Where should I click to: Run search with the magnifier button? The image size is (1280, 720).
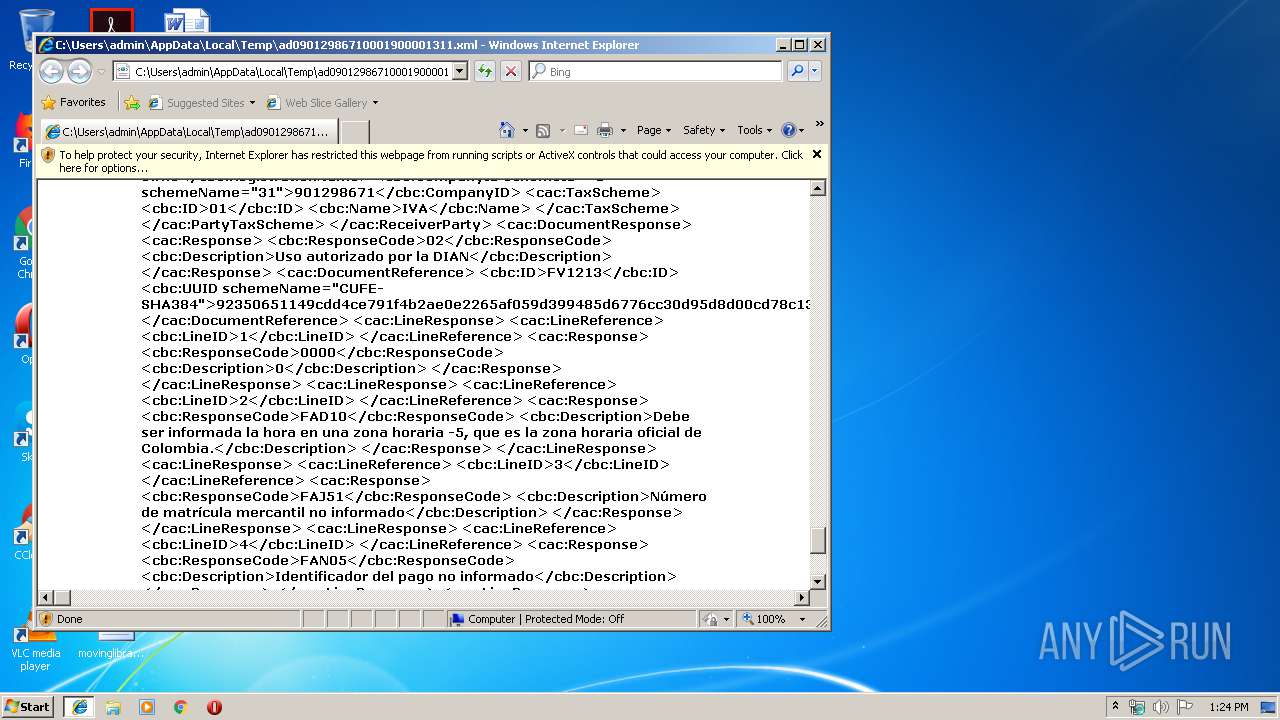click(x=797, y=71)
